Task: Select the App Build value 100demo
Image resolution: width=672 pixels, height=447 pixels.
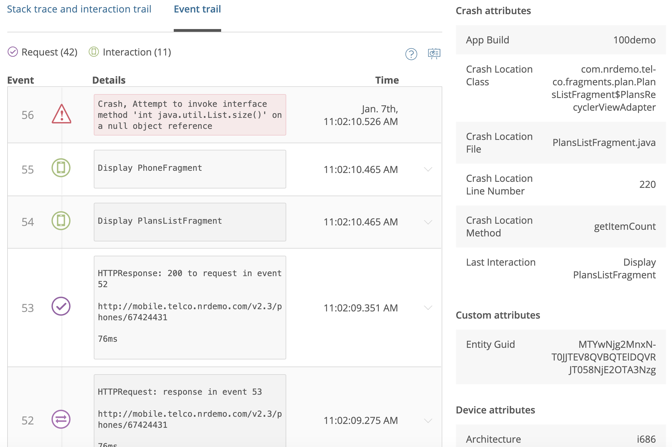Action: [x=634, y=40]
